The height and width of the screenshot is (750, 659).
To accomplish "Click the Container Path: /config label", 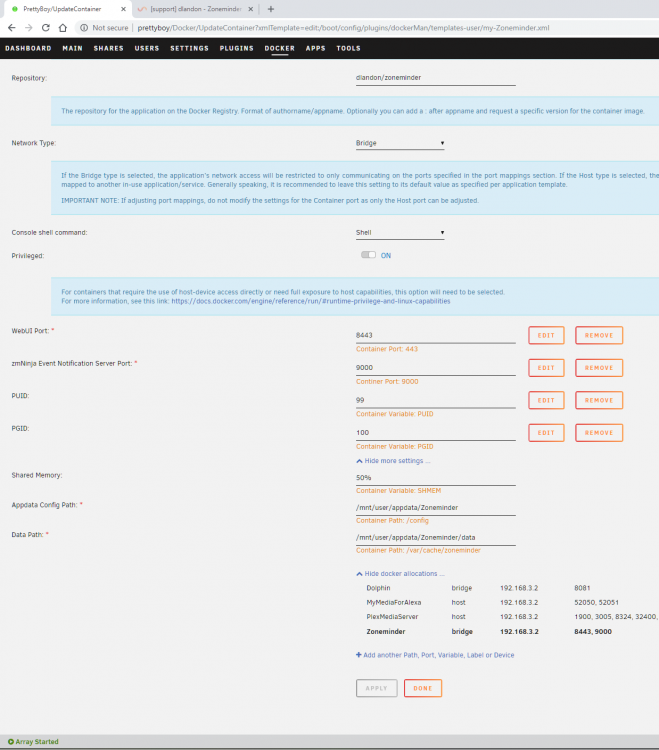I will click(x=392, y=520).
